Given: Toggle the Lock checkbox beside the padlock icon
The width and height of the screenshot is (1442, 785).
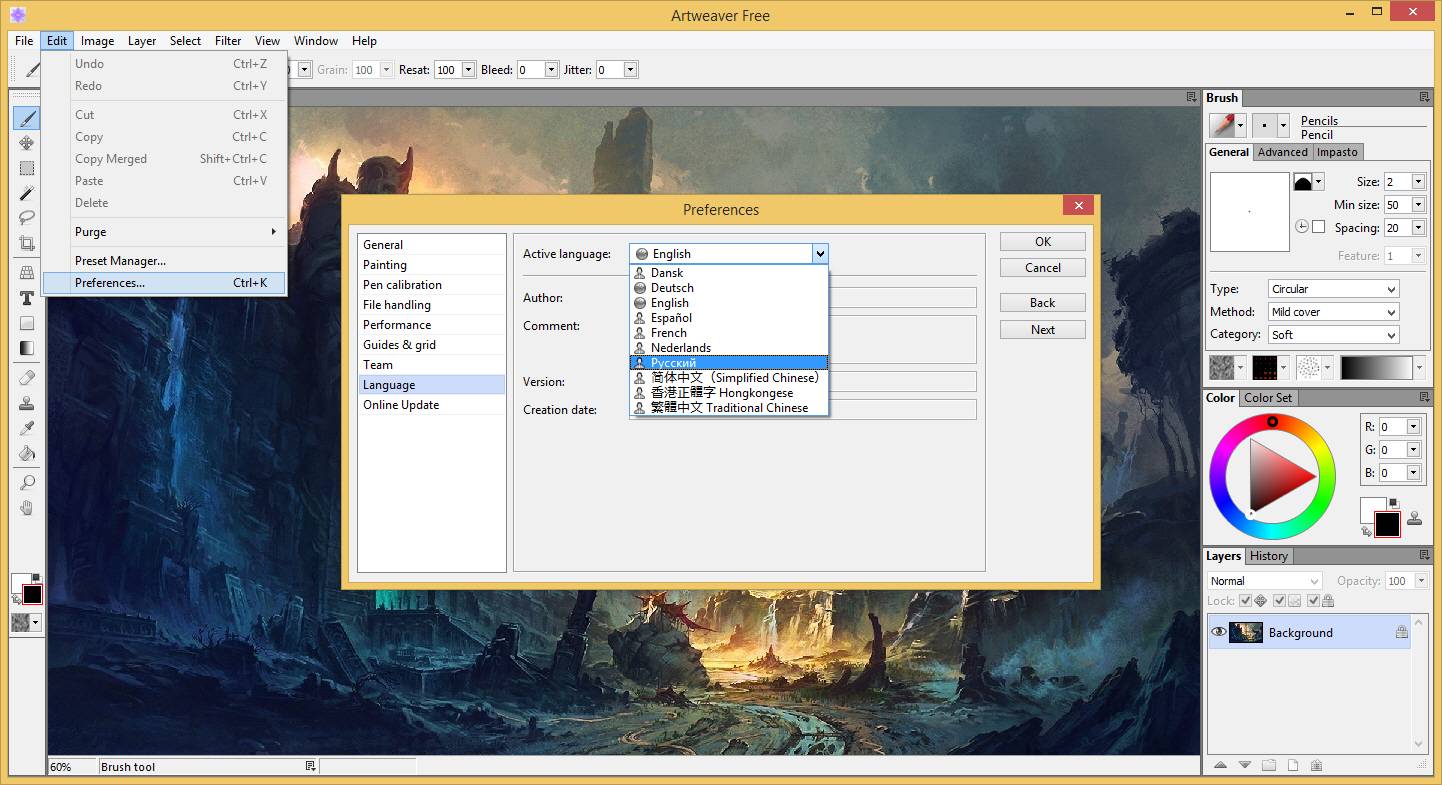Looking at the screenshot, I should tap(1313, 601).
